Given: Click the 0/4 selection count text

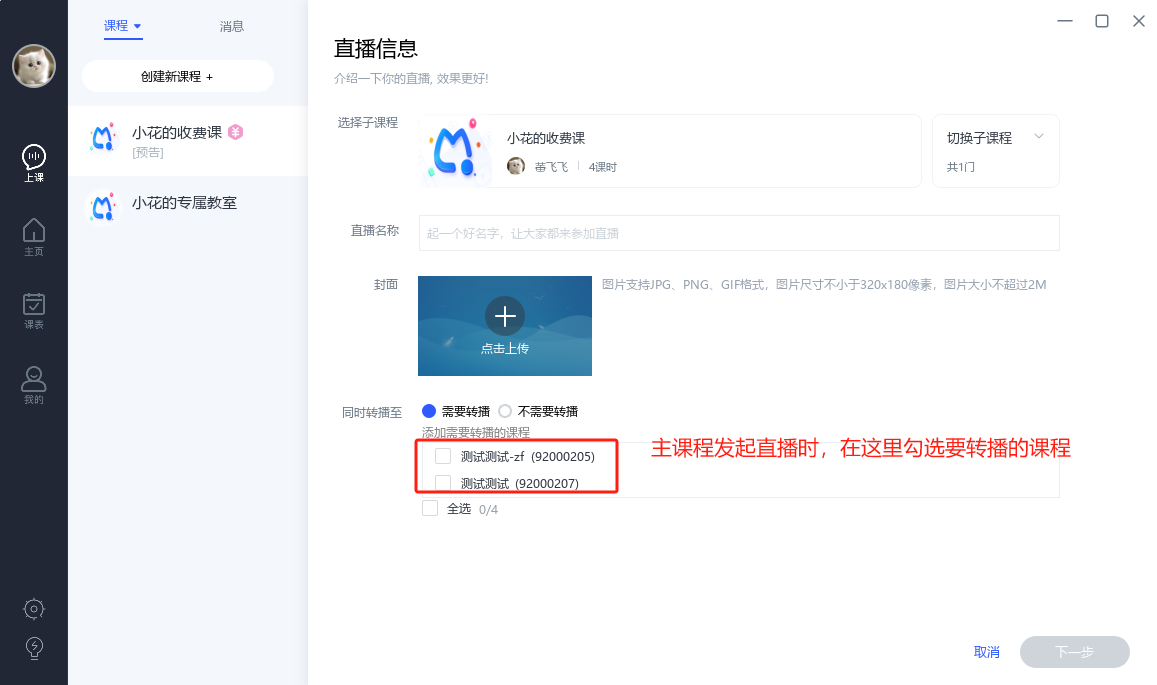Looking at the screenshot, I should (x=488, y=509).
